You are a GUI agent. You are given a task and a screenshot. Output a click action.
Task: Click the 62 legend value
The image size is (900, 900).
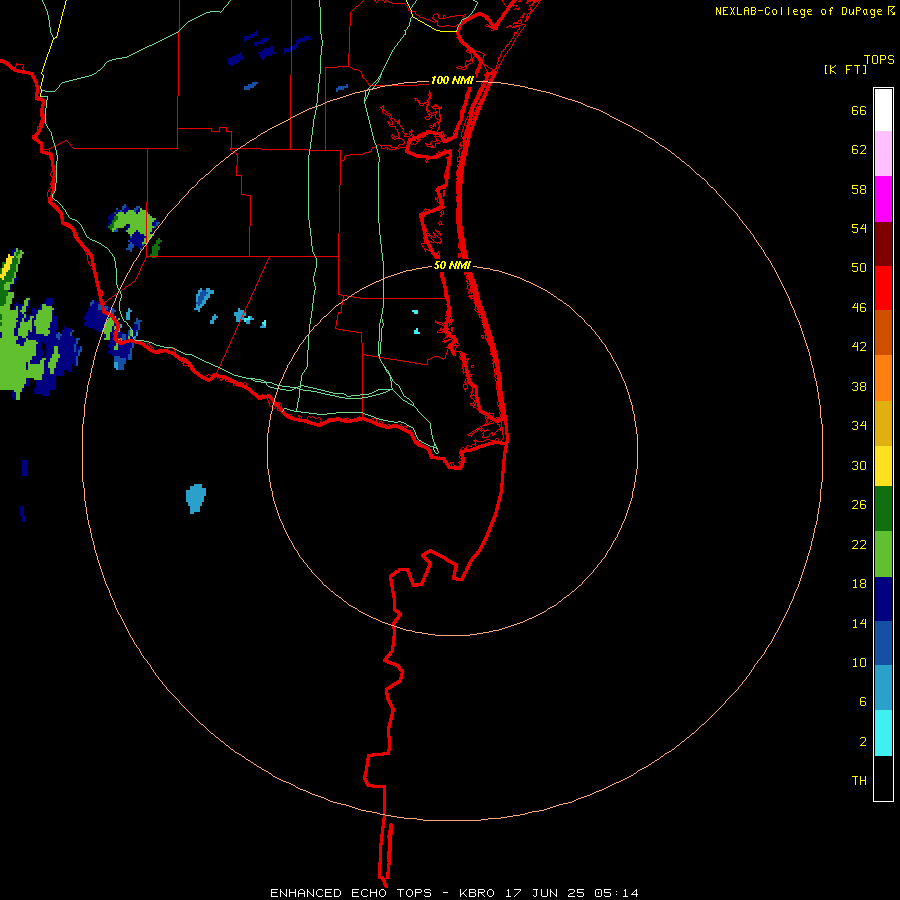[x=859, y=150]
